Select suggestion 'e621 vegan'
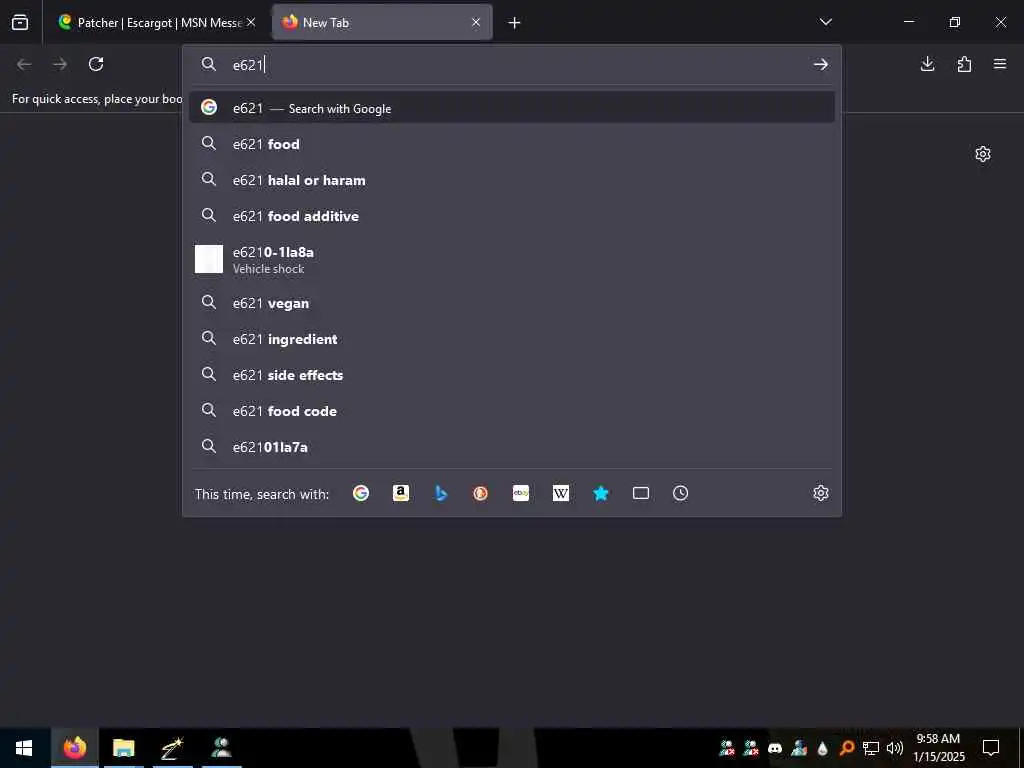This screenshot has width=1024, height=768. point(512,303)
